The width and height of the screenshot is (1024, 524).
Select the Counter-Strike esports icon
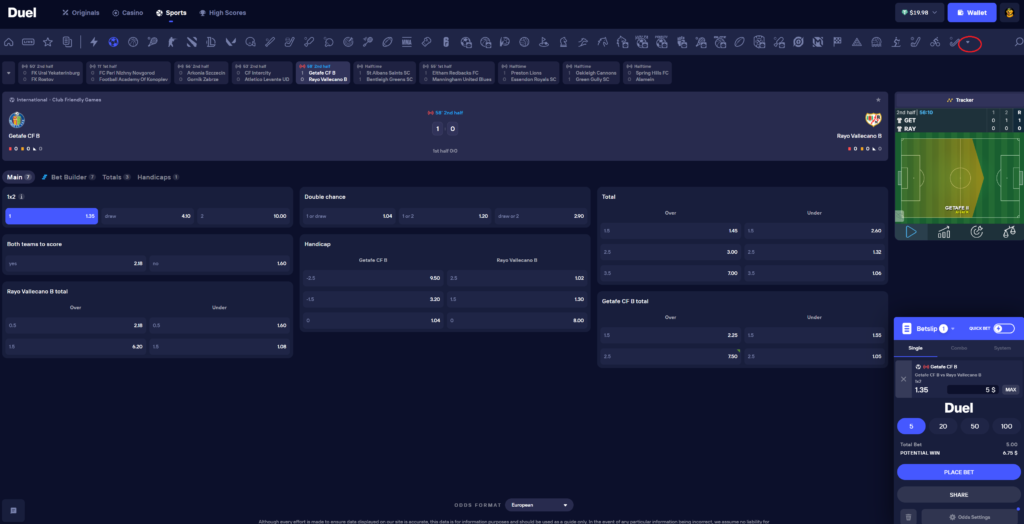click(x=172, y=42)
